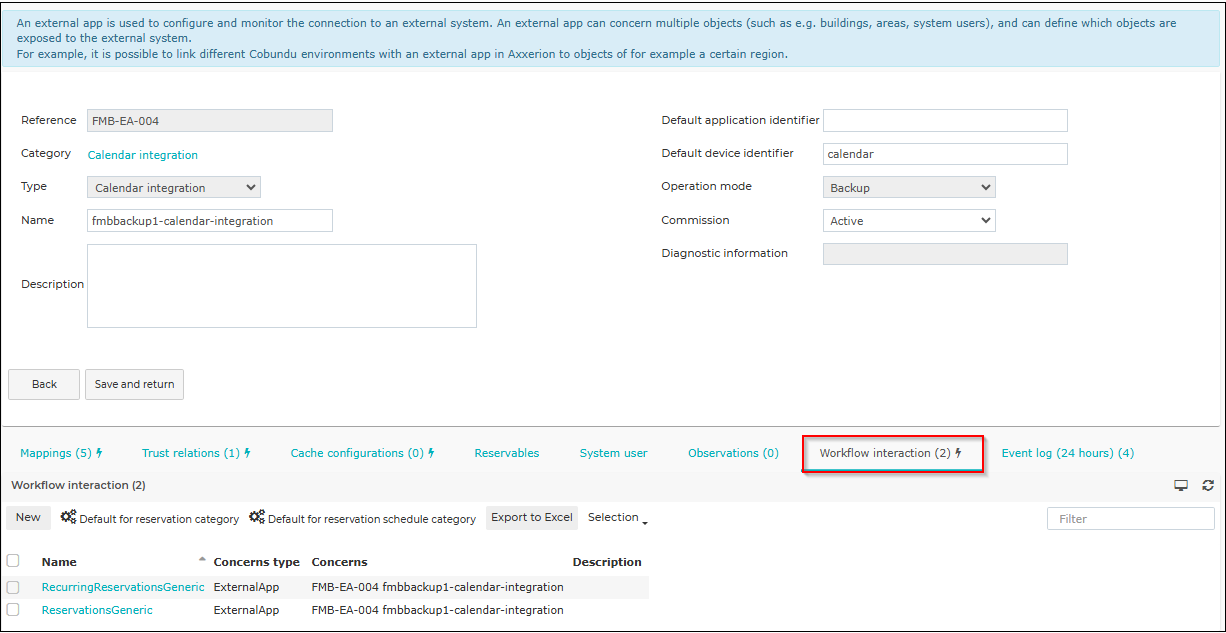Click the Concerns cell in ReservationsGeneric row
The width and height of the screenshot is (1226, 633).
438,610
